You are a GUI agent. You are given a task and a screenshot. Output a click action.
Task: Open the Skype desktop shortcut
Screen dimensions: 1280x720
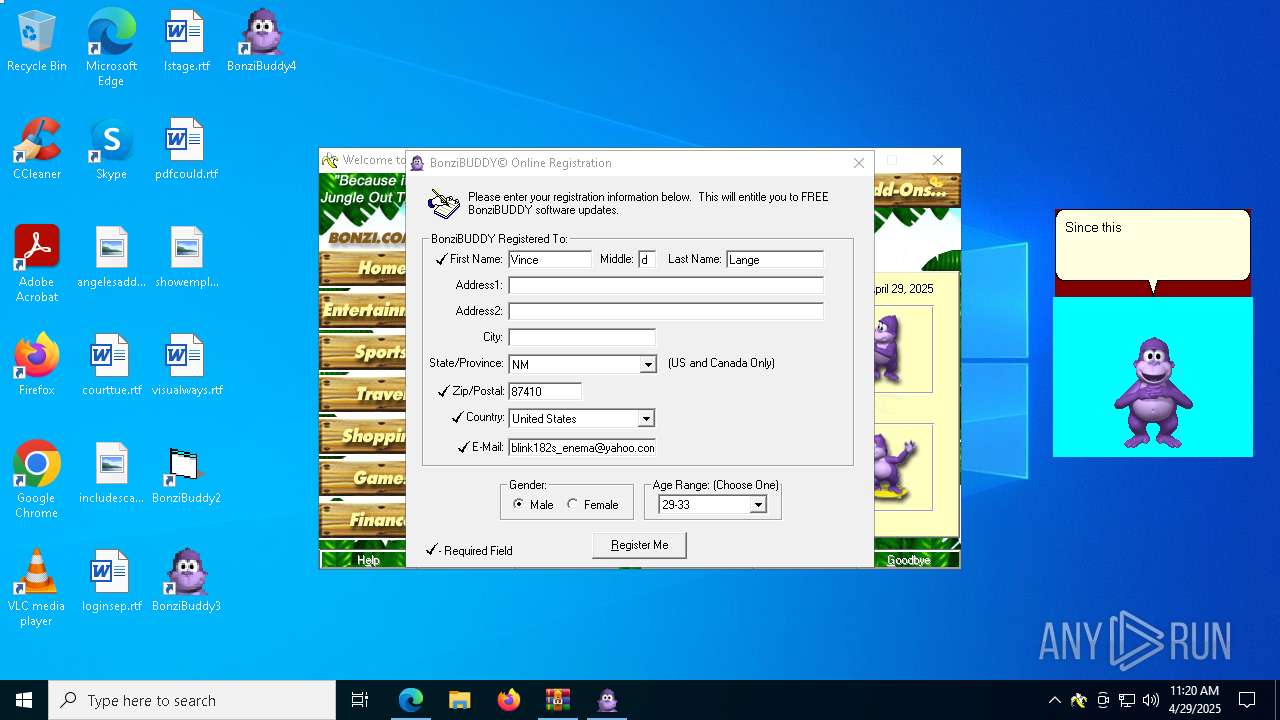pos(111,150)
